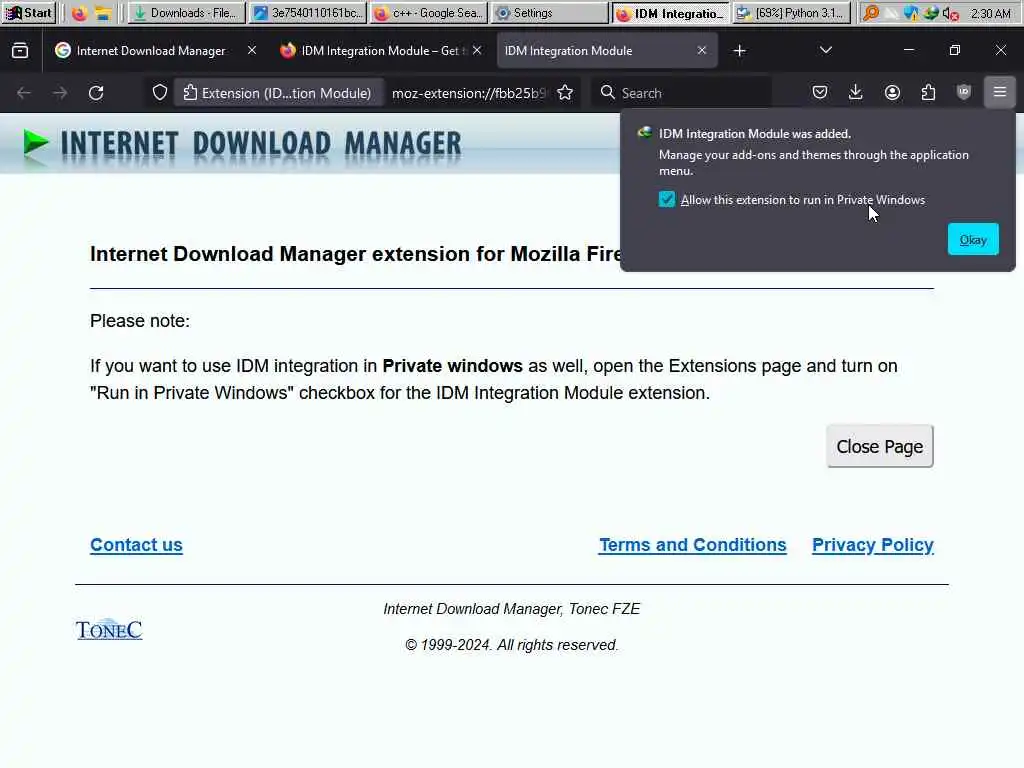Image resolution: width=1024 pixels, height=768 pixels.
Task: Toggle Allow this extension in Private Windows
Action: tap(667, 200)
